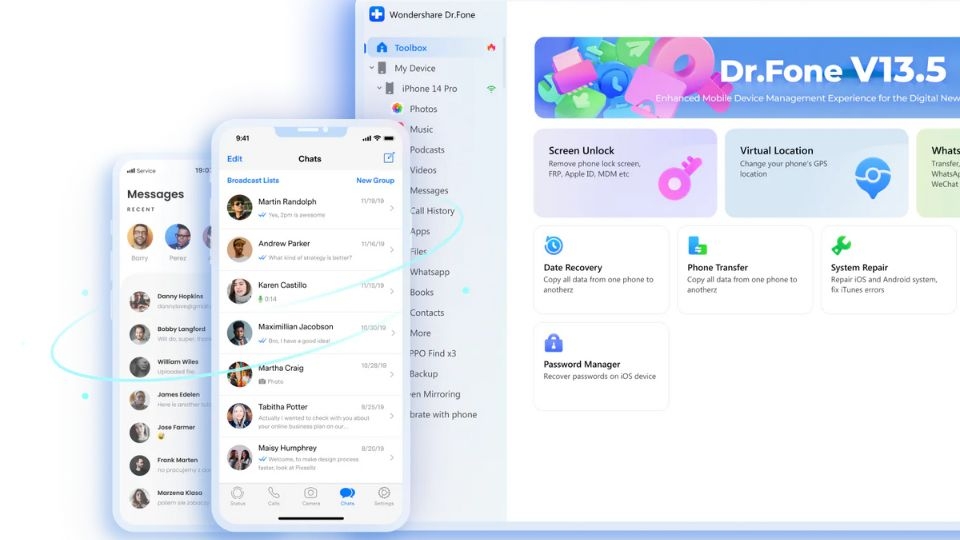Tap Perez's recent contact avatar
Screen dimensions: 960x540
click(x=178, y=236)
